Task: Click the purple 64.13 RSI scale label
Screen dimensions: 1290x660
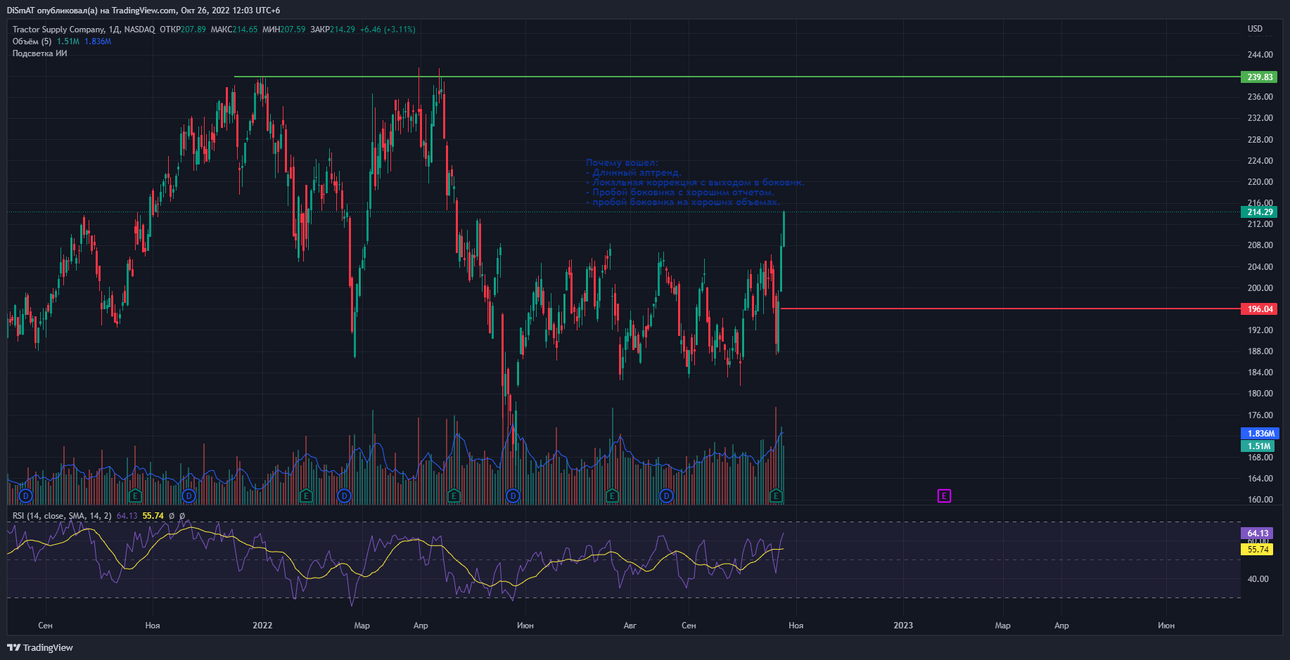Action: click(x=1257, y=534)
